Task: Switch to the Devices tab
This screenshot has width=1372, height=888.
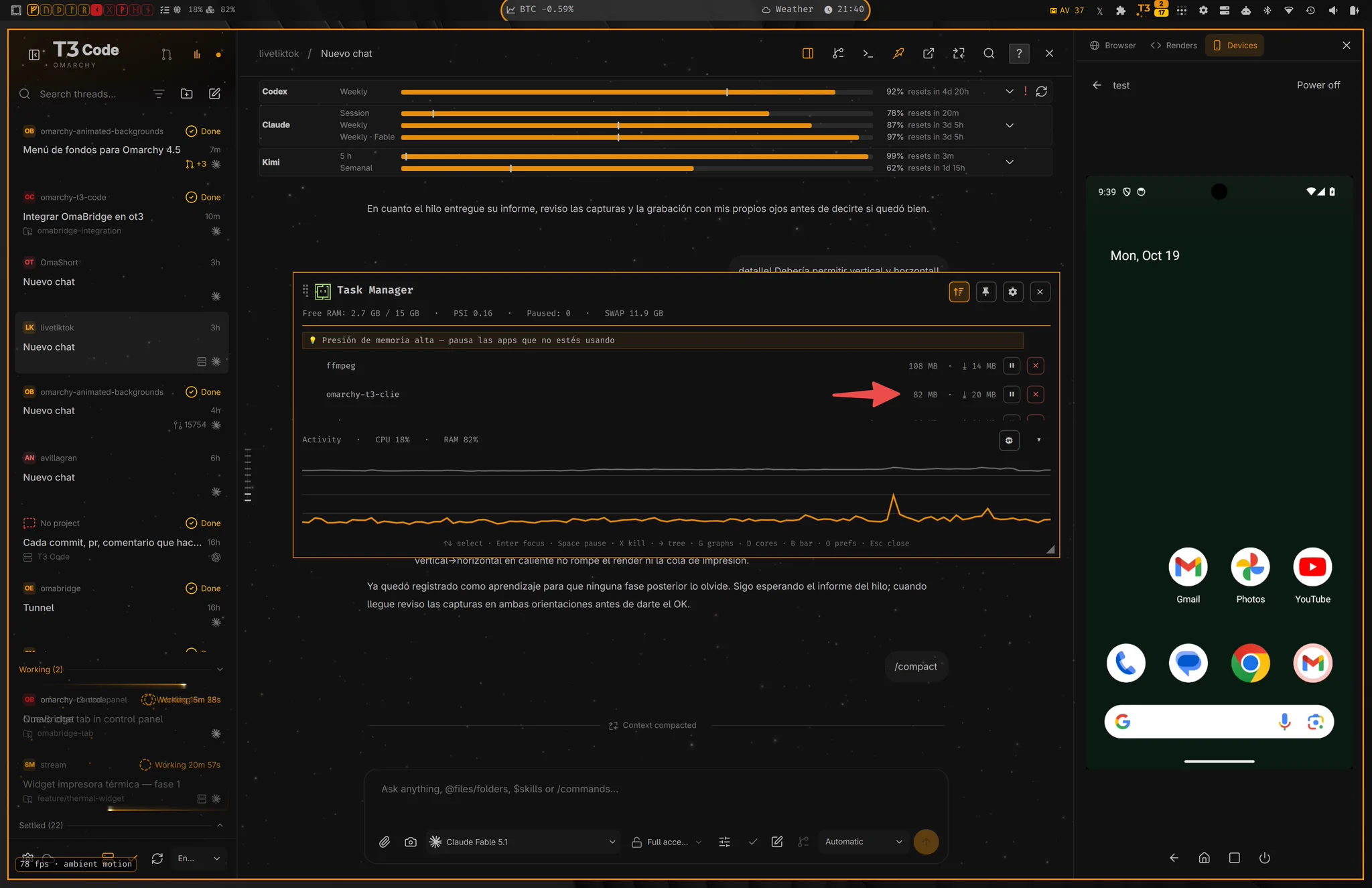Action: pos(1235,46)
